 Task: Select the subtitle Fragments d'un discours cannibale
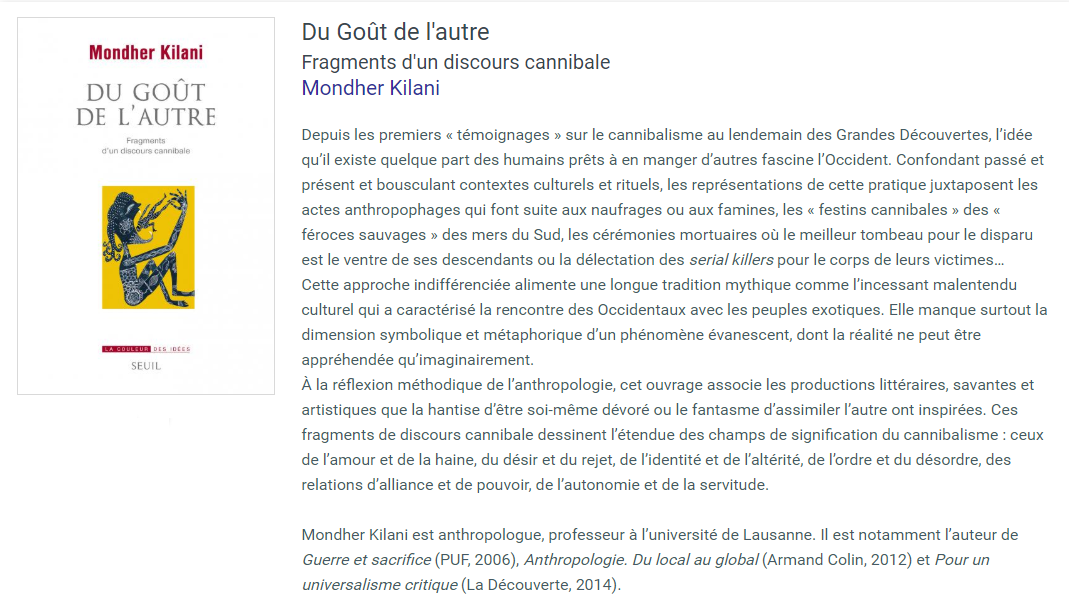pyautogui.click(x=455, y=62)
